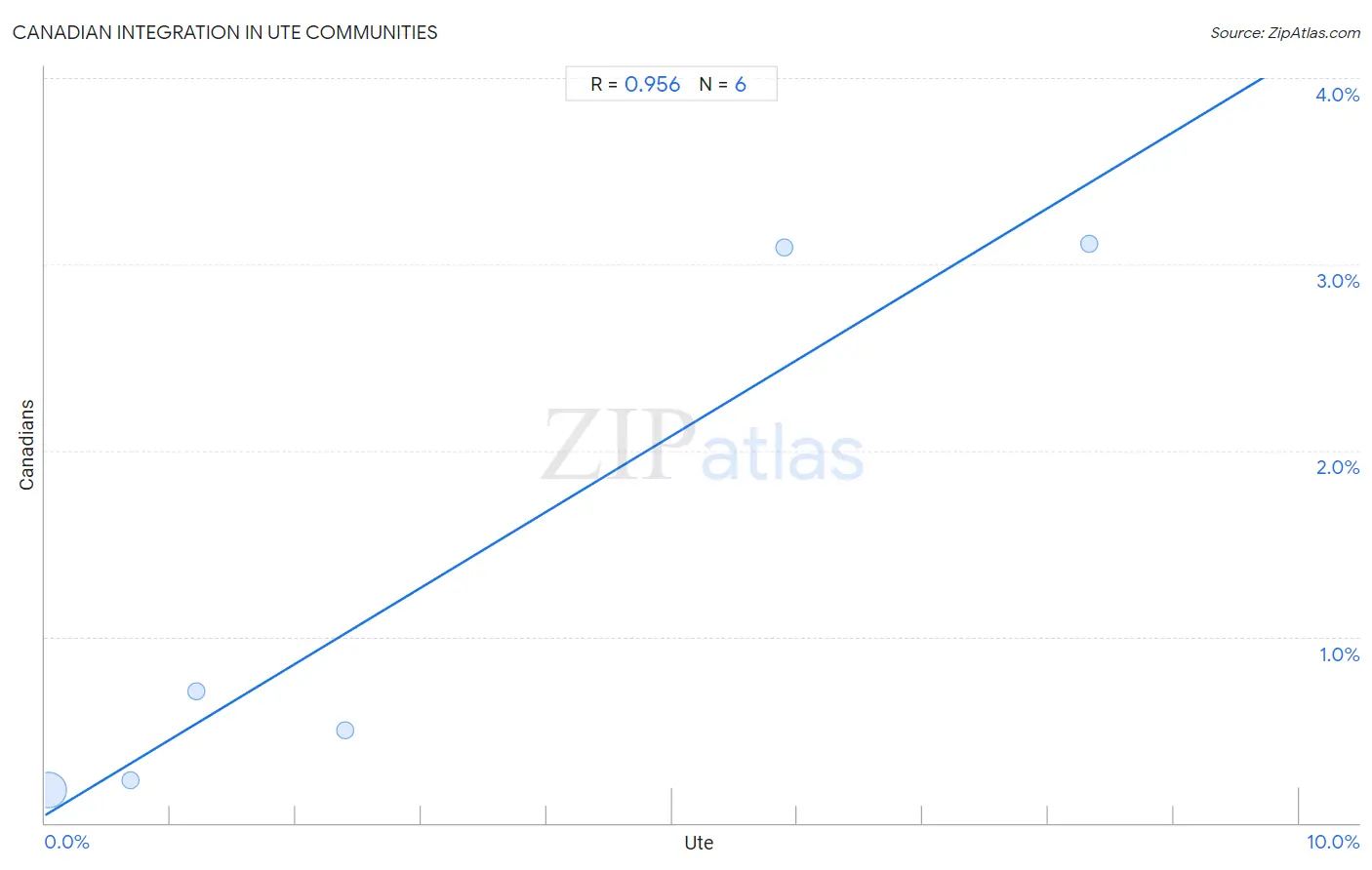Click the Ute x-axis label
1372x870 pixels.
pyautogui.click(x=699, y=843)
